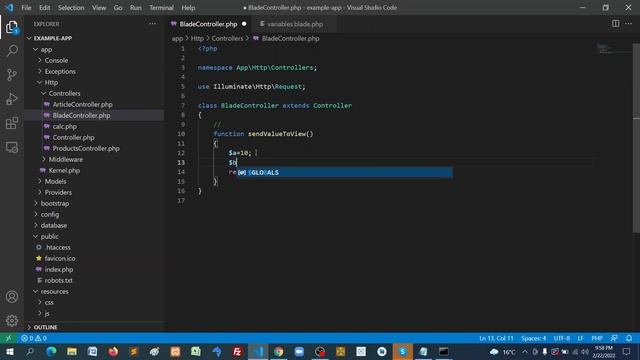This screenshot has height=360, width=640.
Task: Expand the OUTLINE section
Action: pos(45,327)
